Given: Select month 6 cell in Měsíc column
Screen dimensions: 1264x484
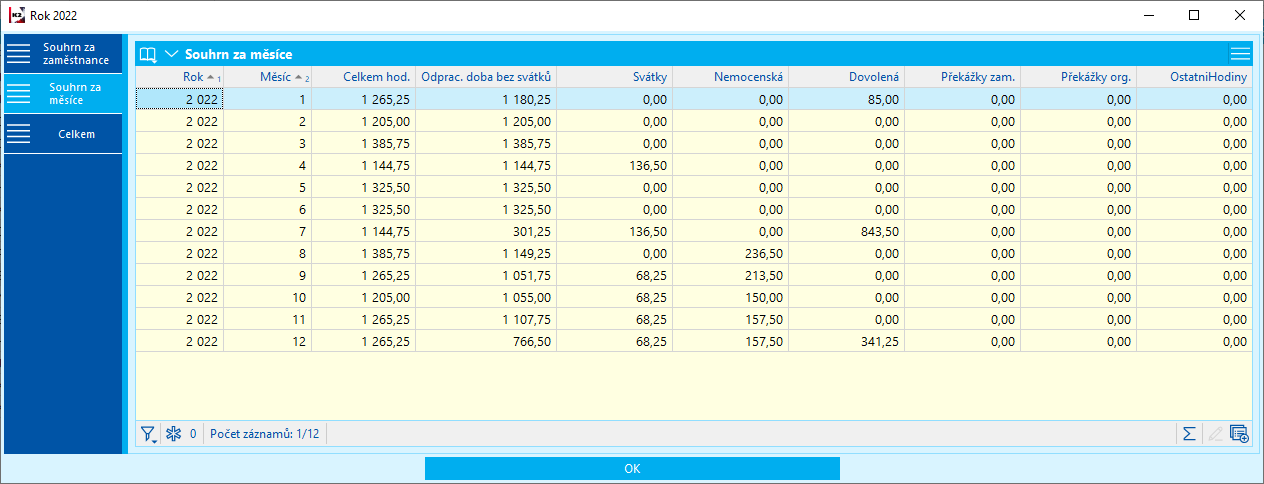Looking at the screenshot, I should click(268, 209).
